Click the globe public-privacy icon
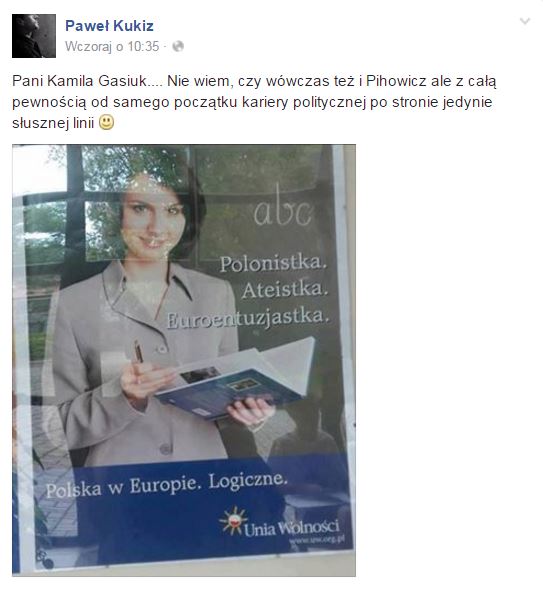Viewport: 543px width, 589px height. point(178,46)
